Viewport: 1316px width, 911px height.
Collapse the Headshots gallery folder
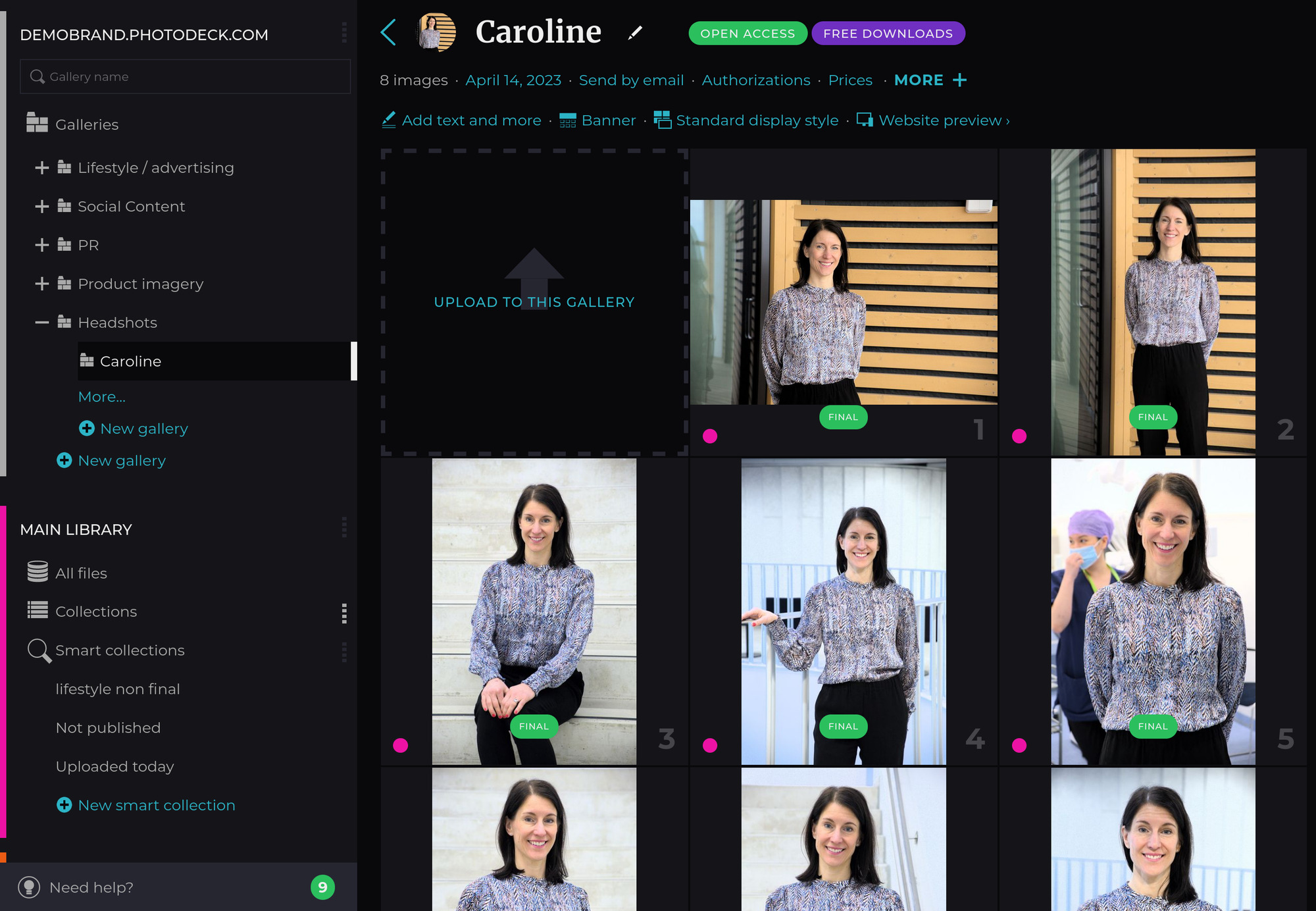point(42,323)
